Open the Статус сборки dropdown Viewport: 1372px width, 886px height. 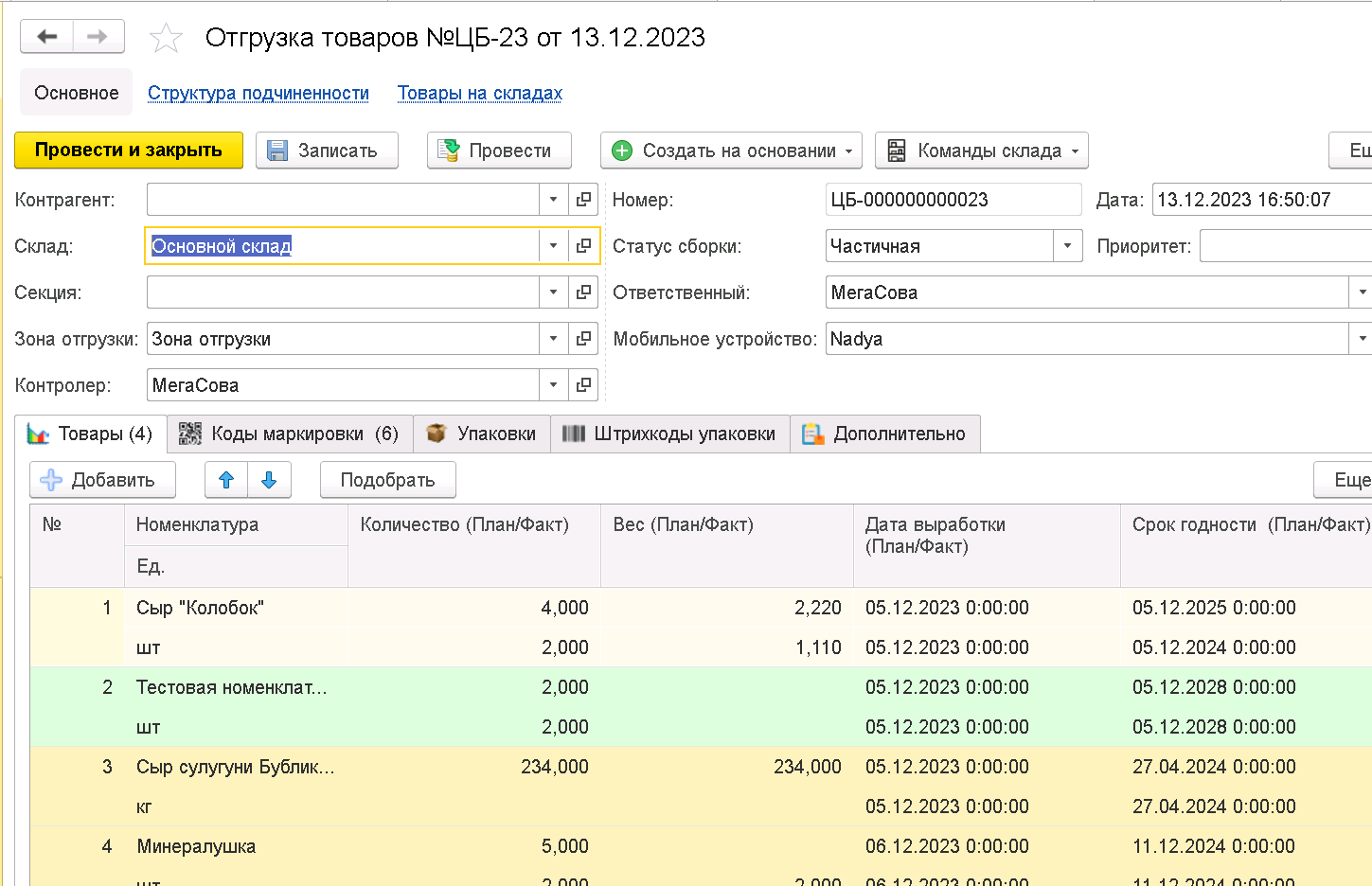click(x=1068, y=246)
